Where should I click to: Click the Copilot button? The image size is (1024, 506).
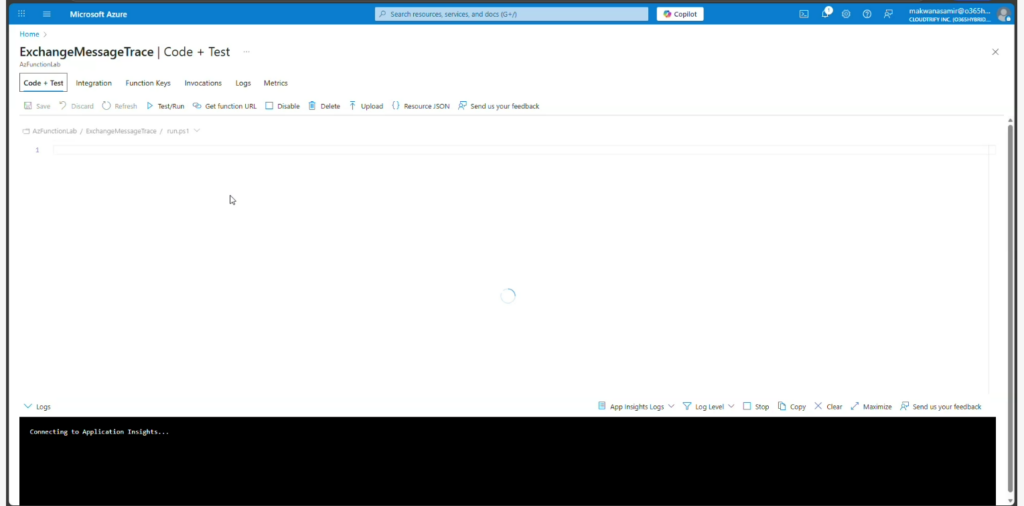[x=680, y=14]
